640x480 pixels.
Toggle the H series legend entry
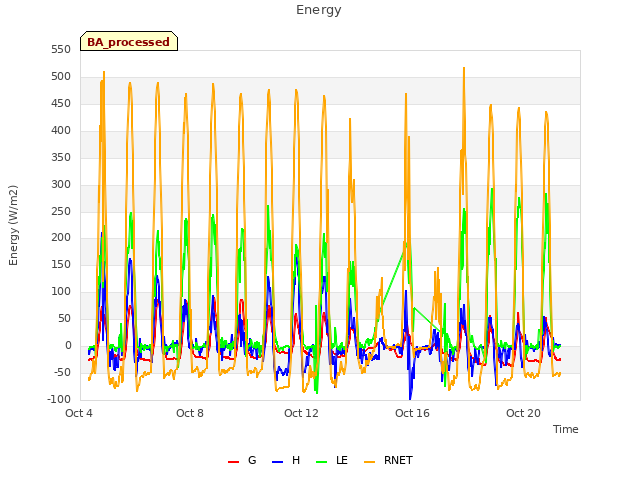[x=286, y=460]
